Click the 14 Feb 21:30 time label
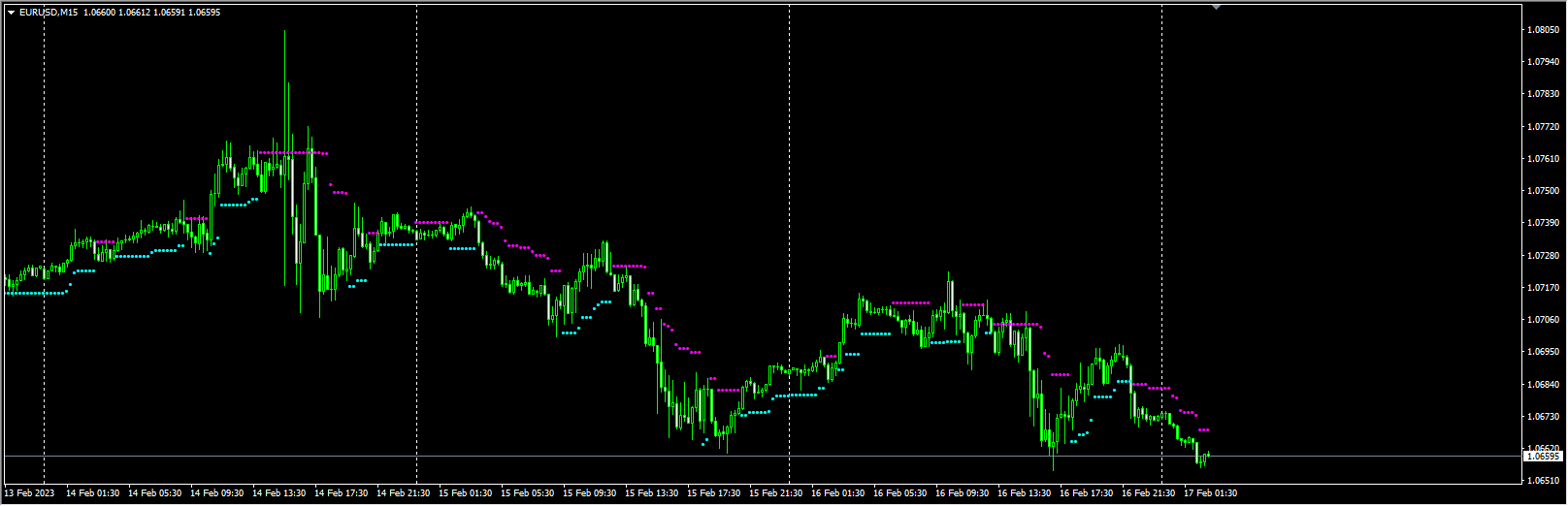Image resolution: width=1568 pixels, height=506 pixels. point(404,493)
